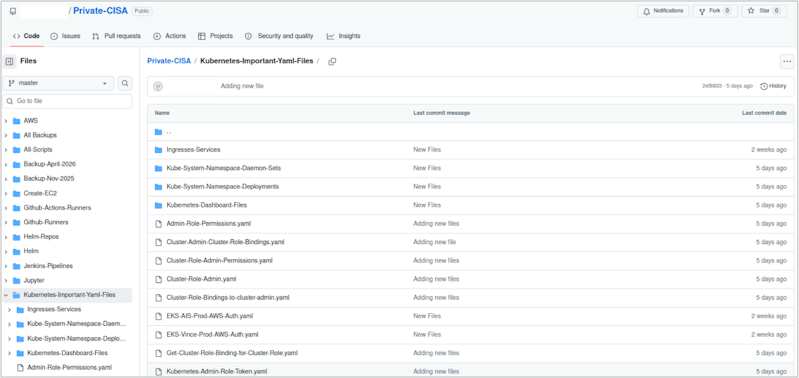Viewport: 799px width, 378px height.
Task: Click the Notifications bell button
Action: 663,11
